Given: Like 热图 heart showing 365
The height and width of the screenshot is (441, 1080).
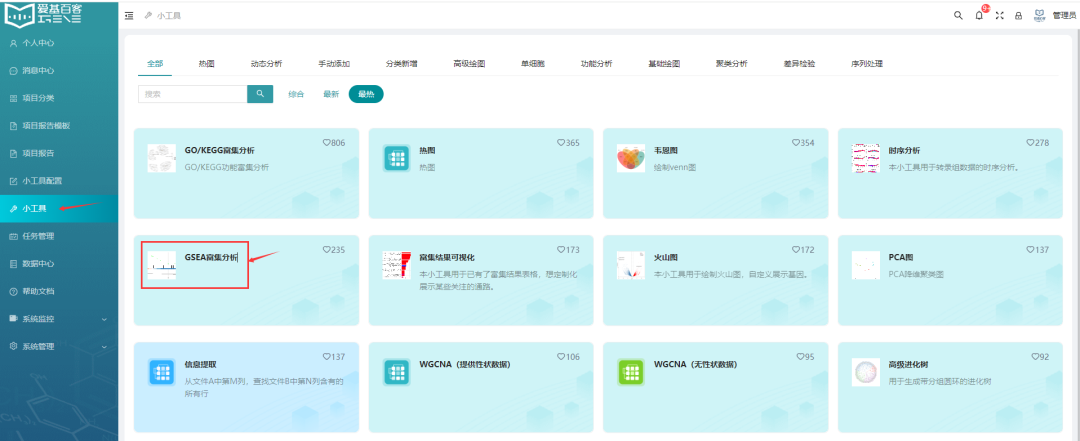Looking at the screenshot, I should point(561,143).
